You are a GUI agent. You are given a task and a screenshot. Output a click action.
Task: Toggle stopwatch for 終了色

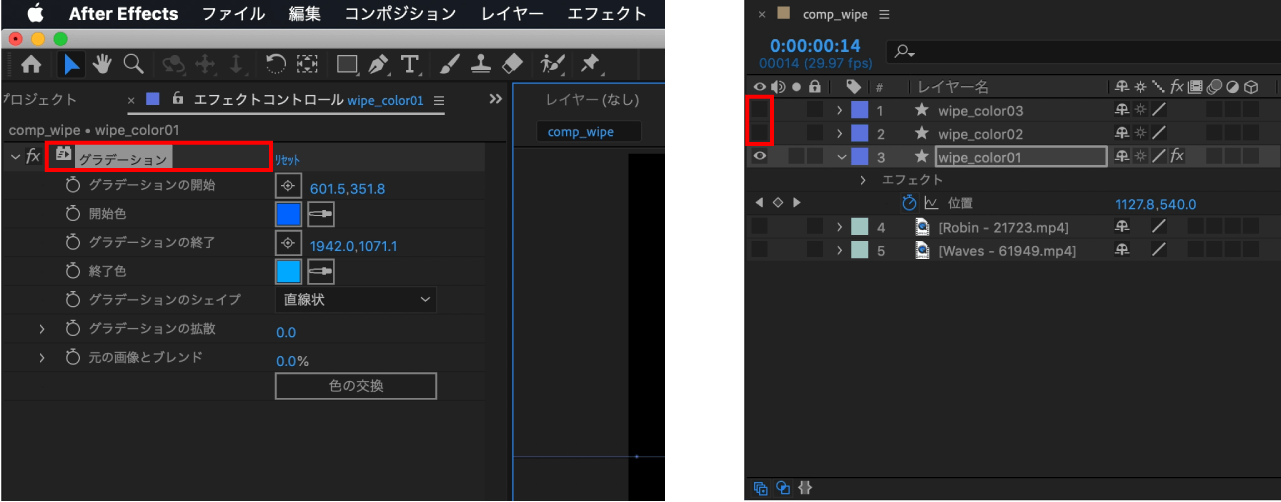pyautogui.click(x=72, y=271)
